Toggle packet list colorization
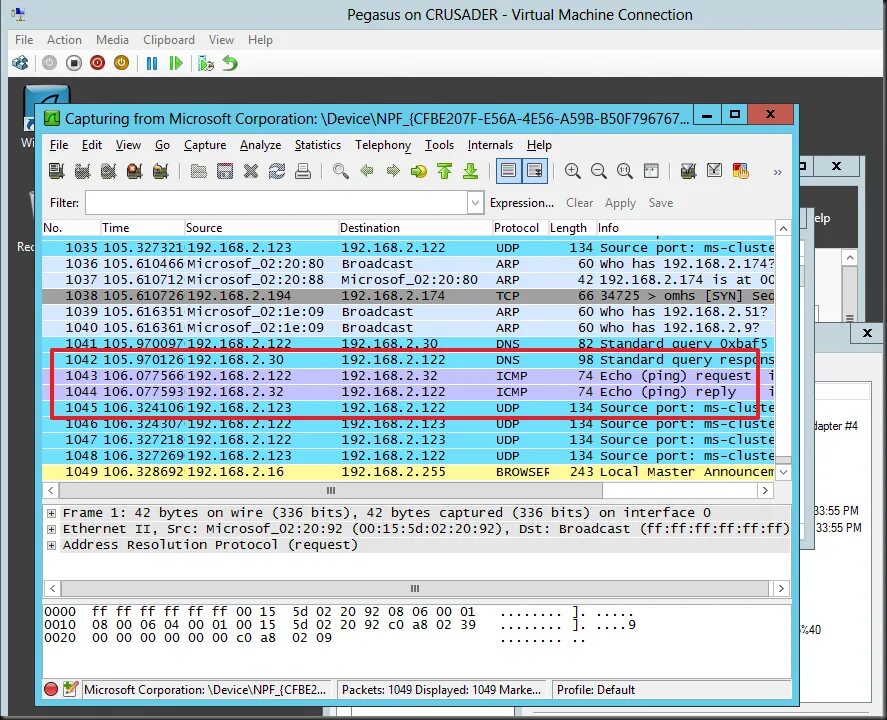Viewport: 887px width, 720px height. 509,171
